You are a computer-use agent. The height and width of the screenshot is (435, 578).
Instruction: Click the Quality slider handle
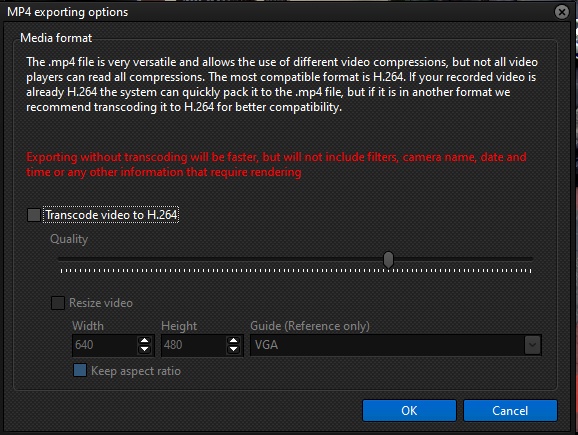point(388,260)
